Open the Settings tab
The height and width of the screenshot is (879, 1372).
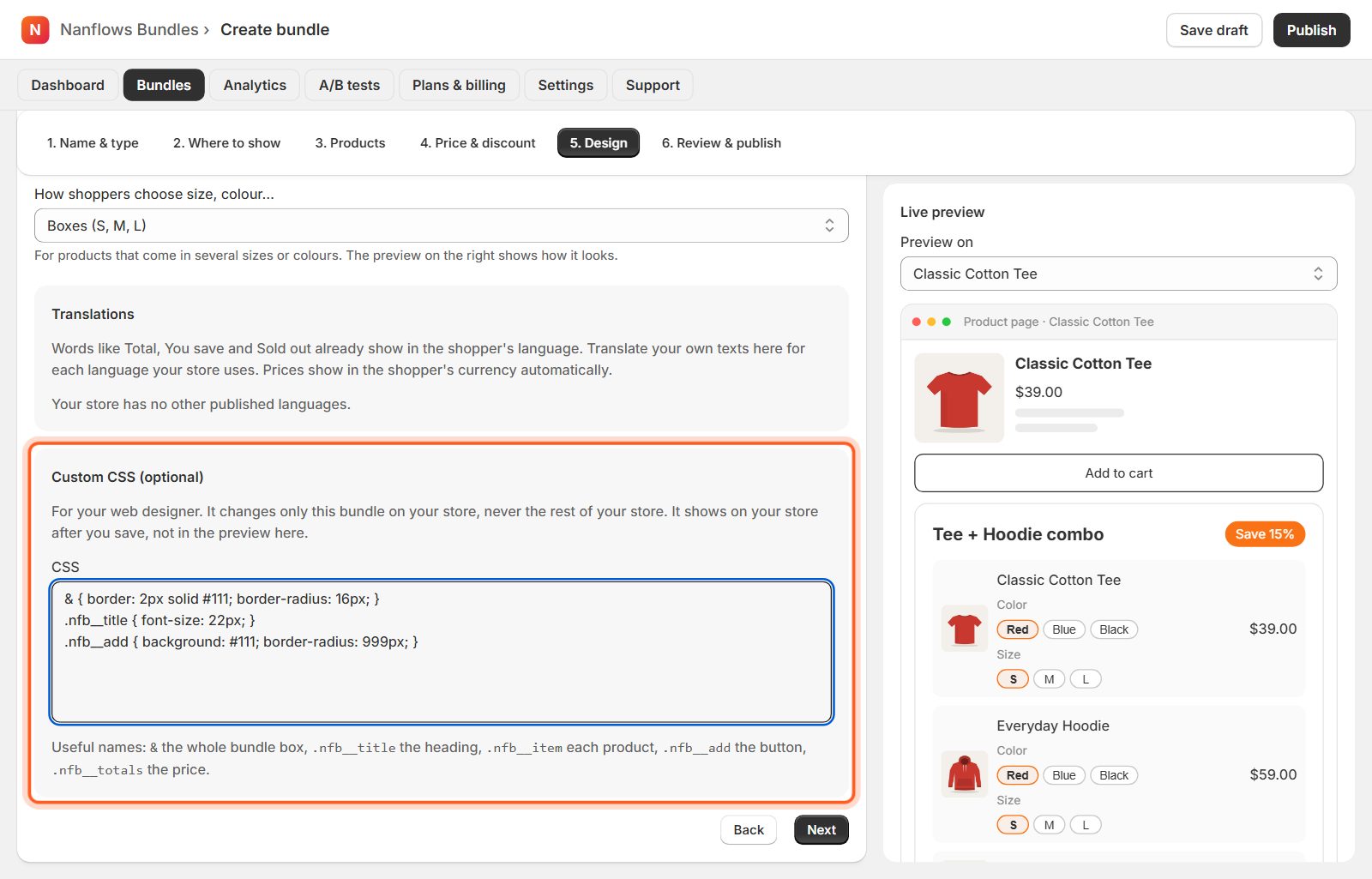pyautogui.click(x=566, y=85)
